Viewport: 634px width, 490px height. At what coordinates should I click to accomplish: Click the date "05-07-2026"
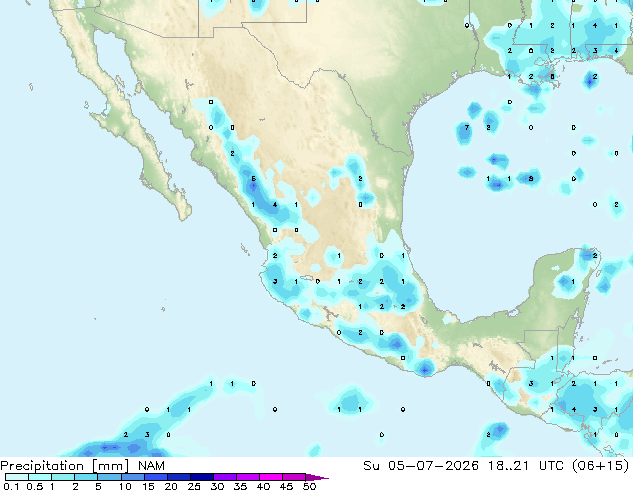(x=433, y=466)
